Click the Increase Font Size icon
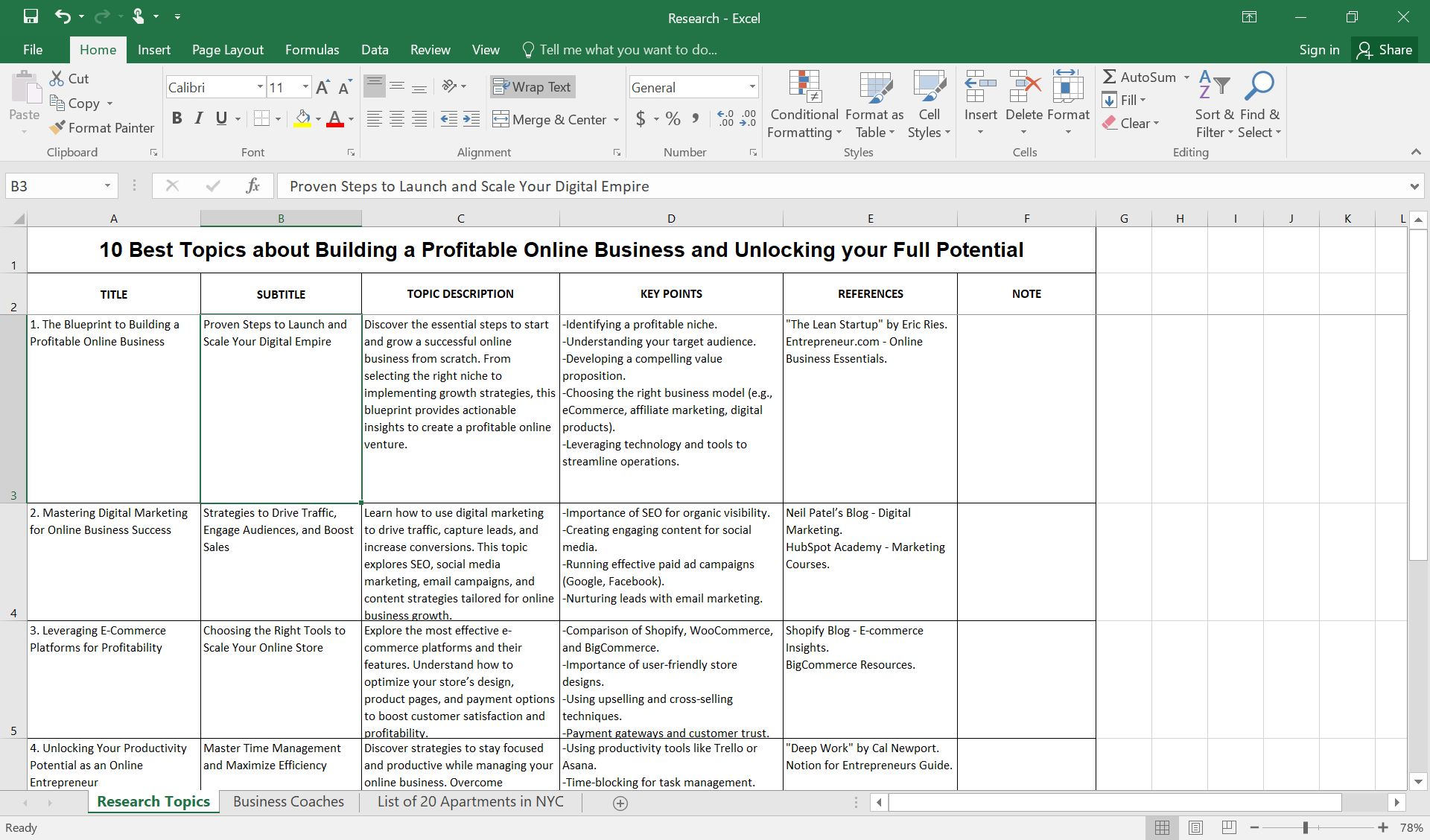This screenshot has width=1430, height=840. 322,87
